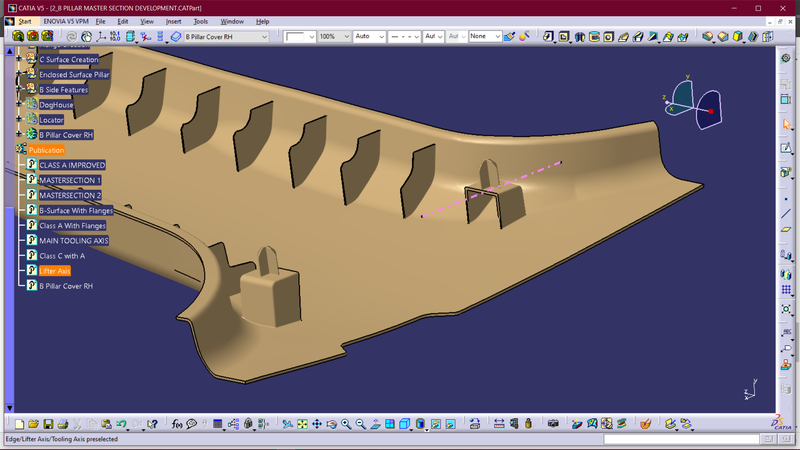
Task: Click the New document icon
Action: click(x=19, y=424)
